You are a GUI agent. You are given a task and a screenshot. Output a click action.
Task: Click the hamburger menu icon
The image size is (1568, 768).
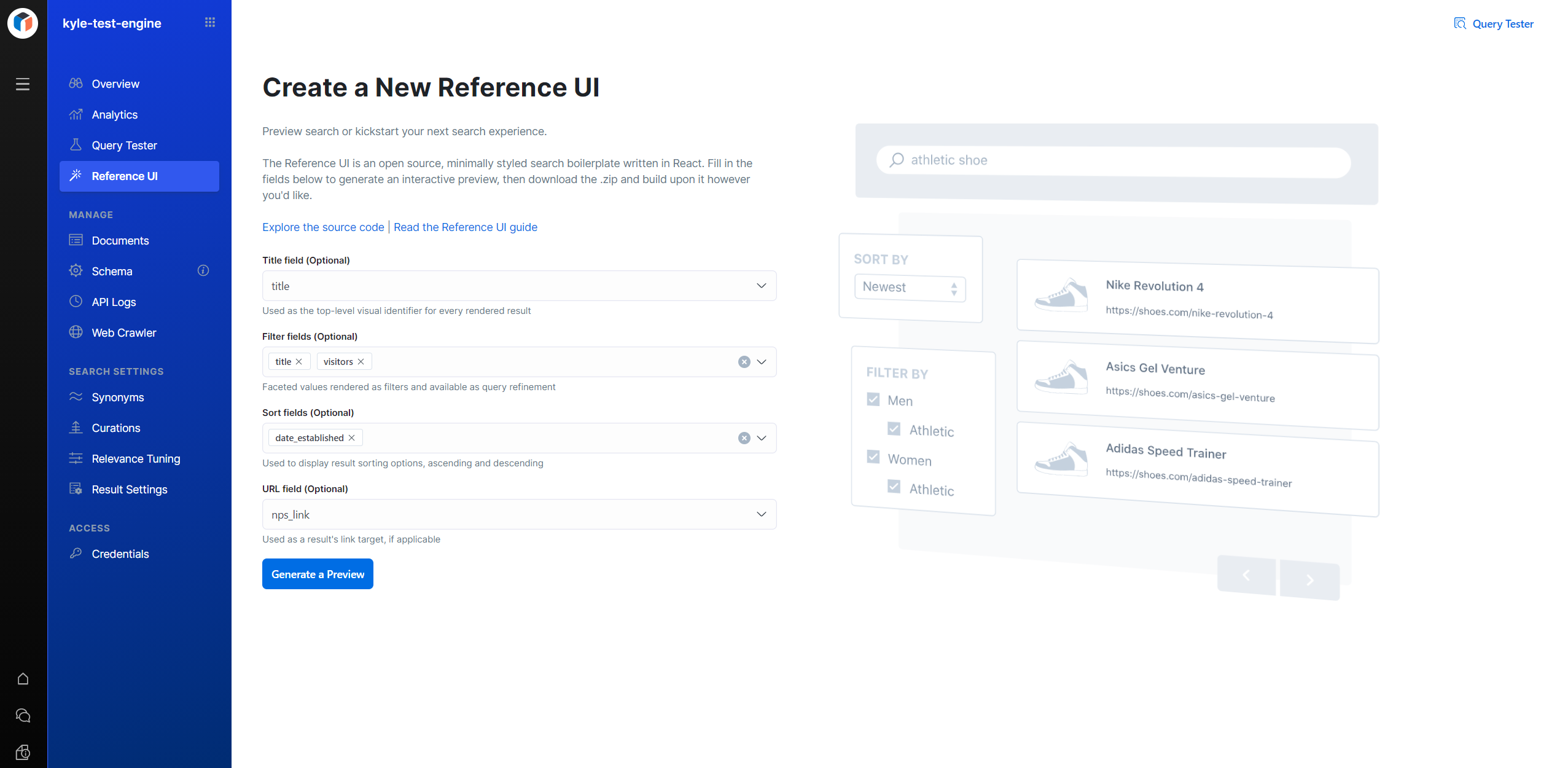pyautogui.click(x=23, y=84)
